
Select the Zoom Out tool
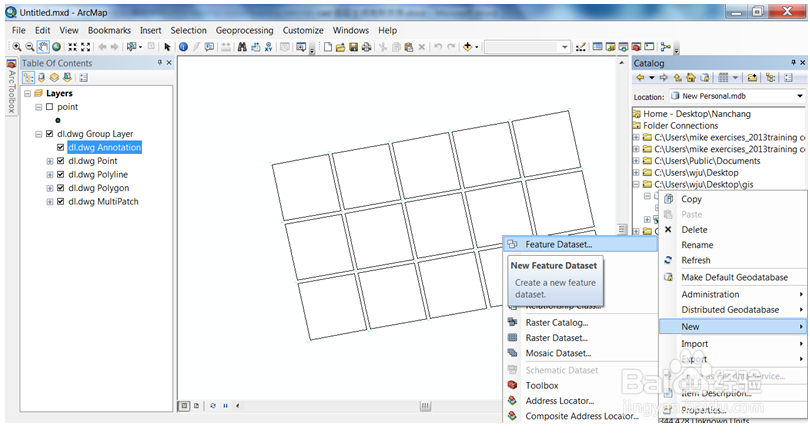coord(30,47)
